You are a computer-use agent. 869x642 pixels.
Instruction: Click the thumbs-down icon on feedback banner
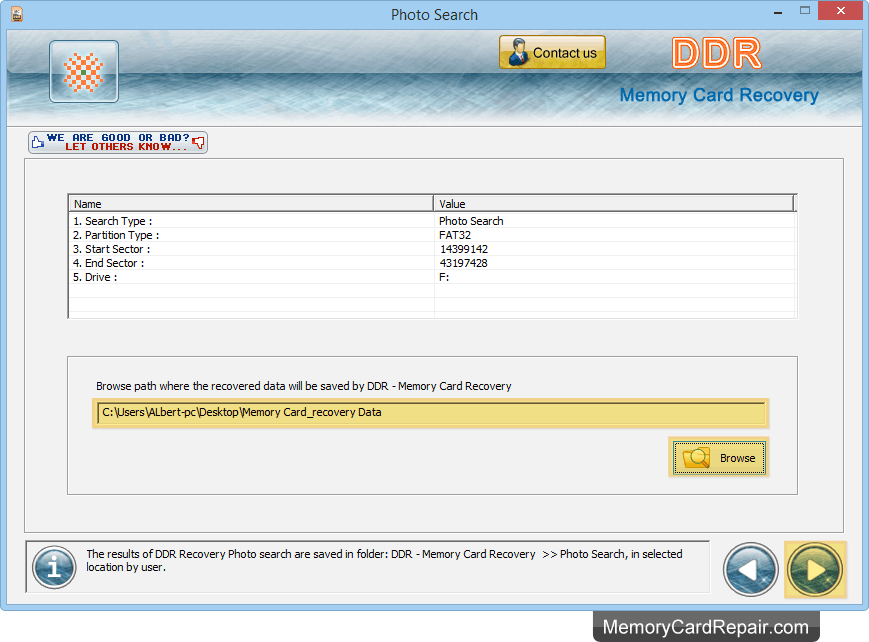point(198,143)
